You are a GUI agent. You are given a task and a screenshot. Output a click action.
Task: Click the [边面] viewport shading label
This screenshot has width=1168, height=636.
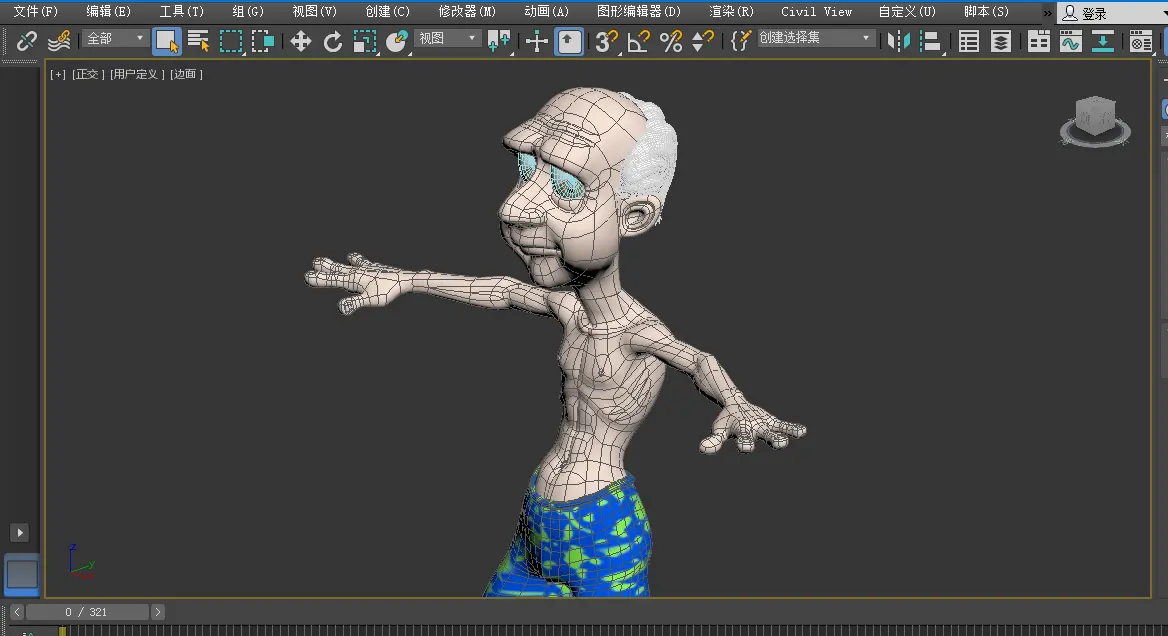coord(187,74)
